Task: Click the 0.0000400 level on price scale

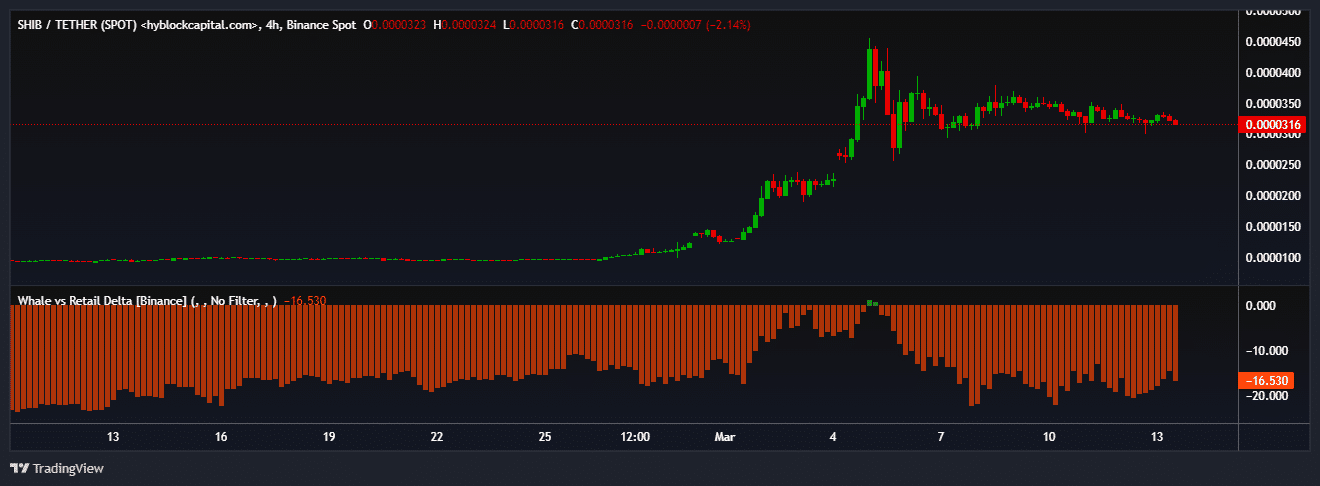Action: (1273, 73)
